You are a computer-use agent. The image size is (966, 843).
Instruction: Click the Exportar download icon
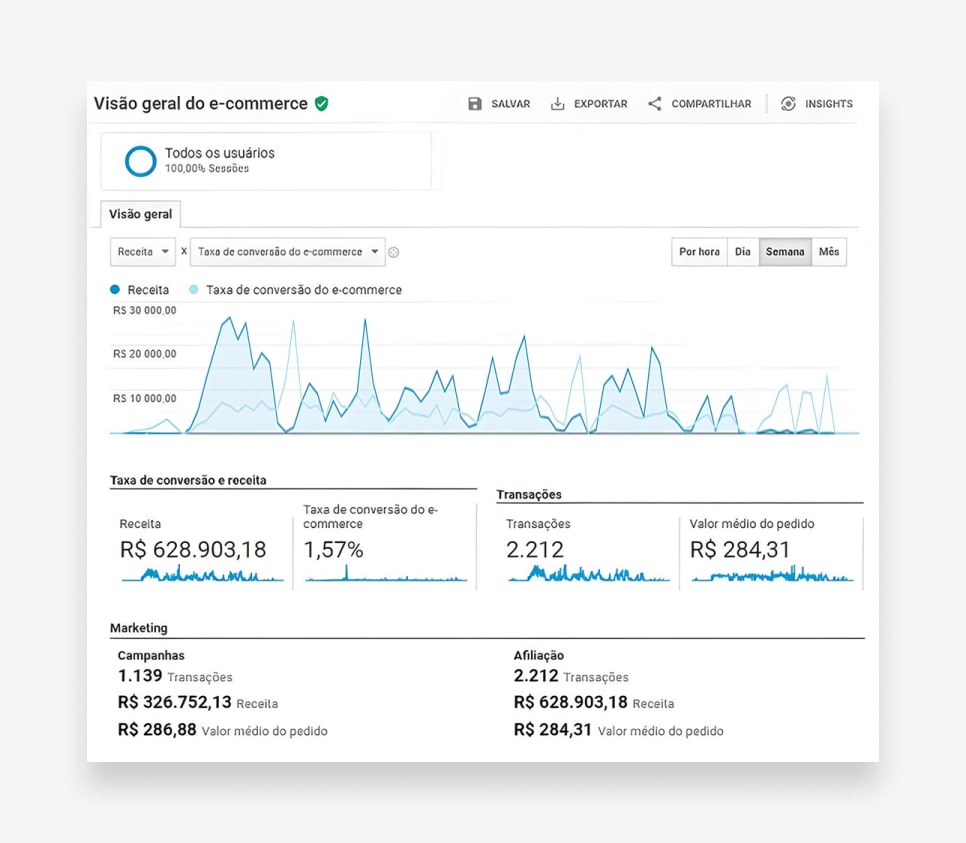tap(556, 103)
